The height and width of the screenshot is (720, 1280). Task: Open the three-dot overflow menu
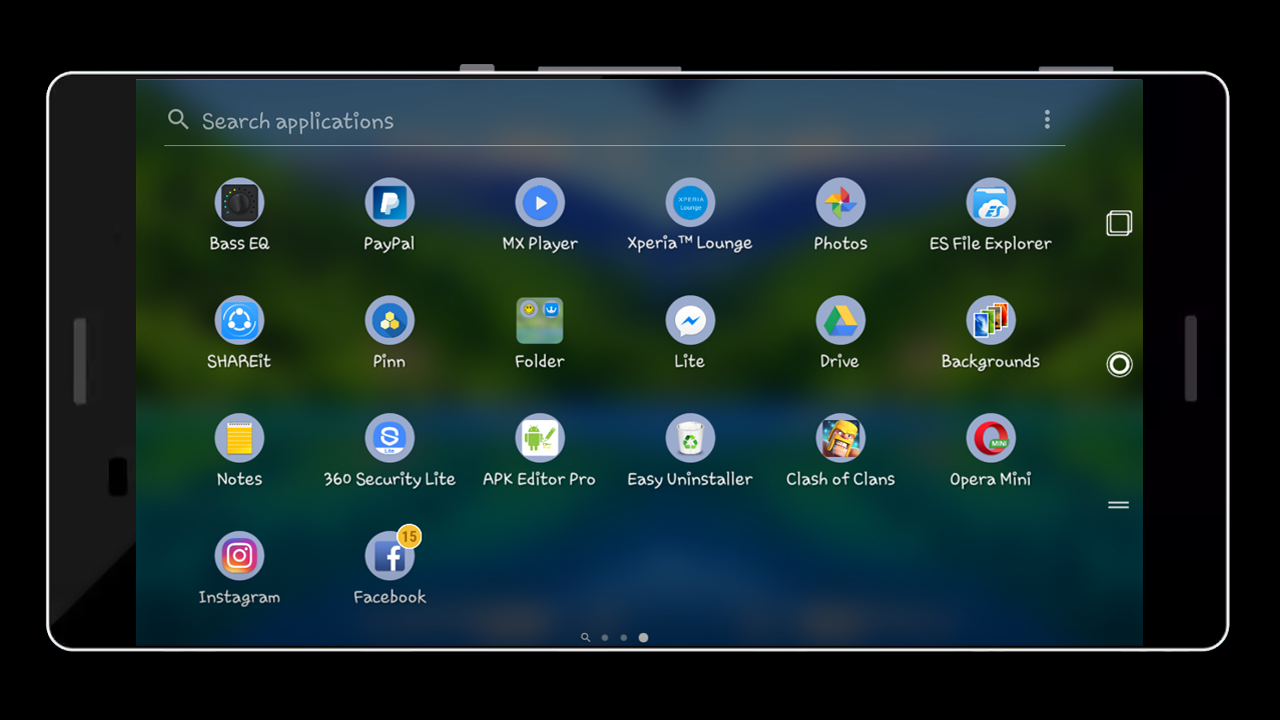pos(1047,120)
